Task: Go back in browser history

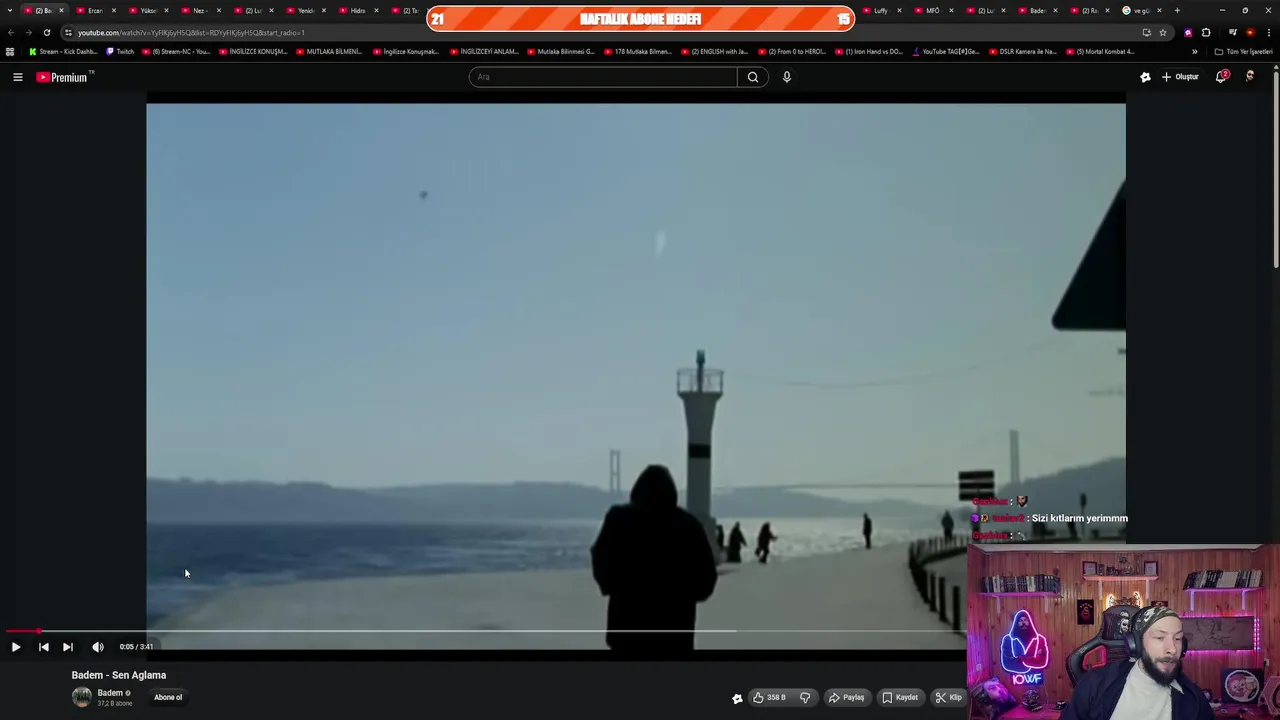Action: [11, 32]
